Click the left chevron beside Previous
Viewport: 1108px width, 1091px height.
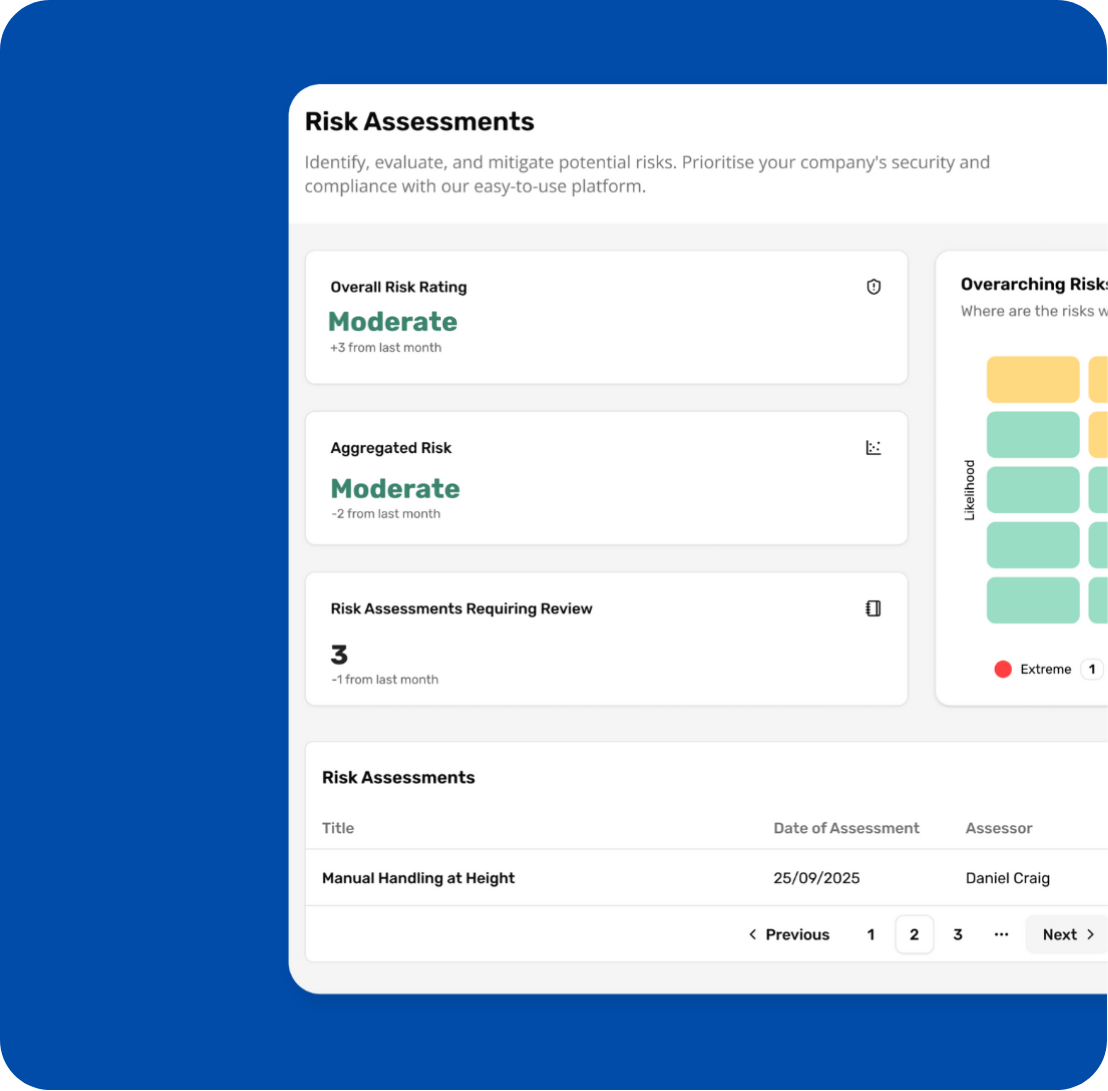coord(753,934)
